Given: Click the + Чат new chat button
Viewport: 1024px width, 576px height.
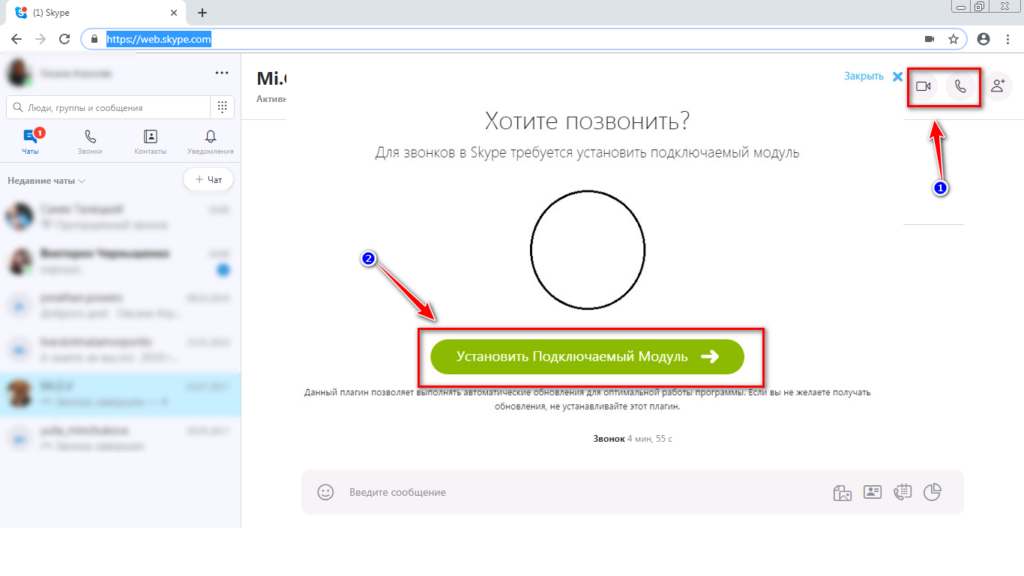Looking at the screenshot, I should 208,180.
